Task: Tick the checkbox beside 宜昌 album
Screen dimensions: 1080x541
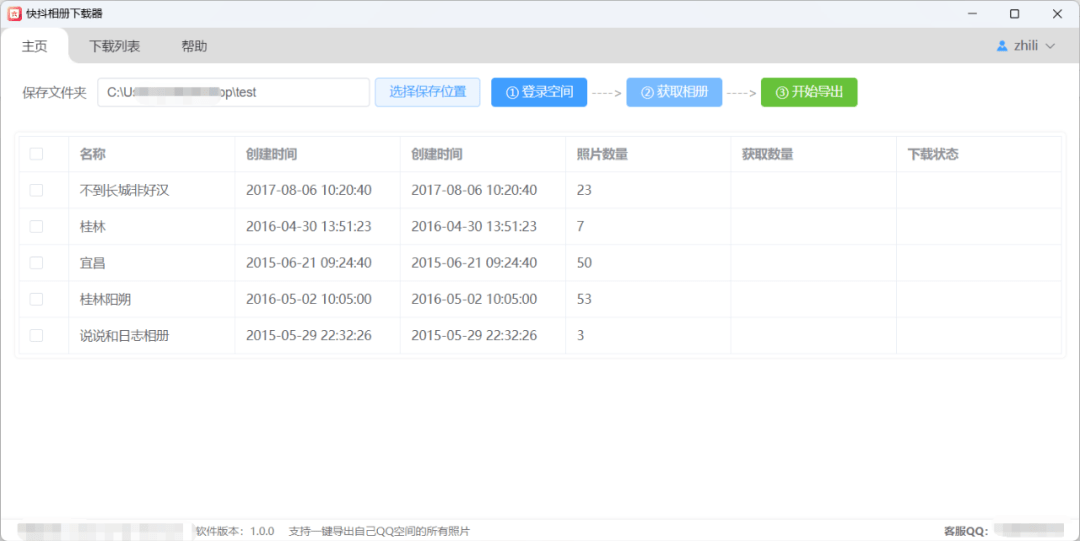Action: [x=37, y=263]
